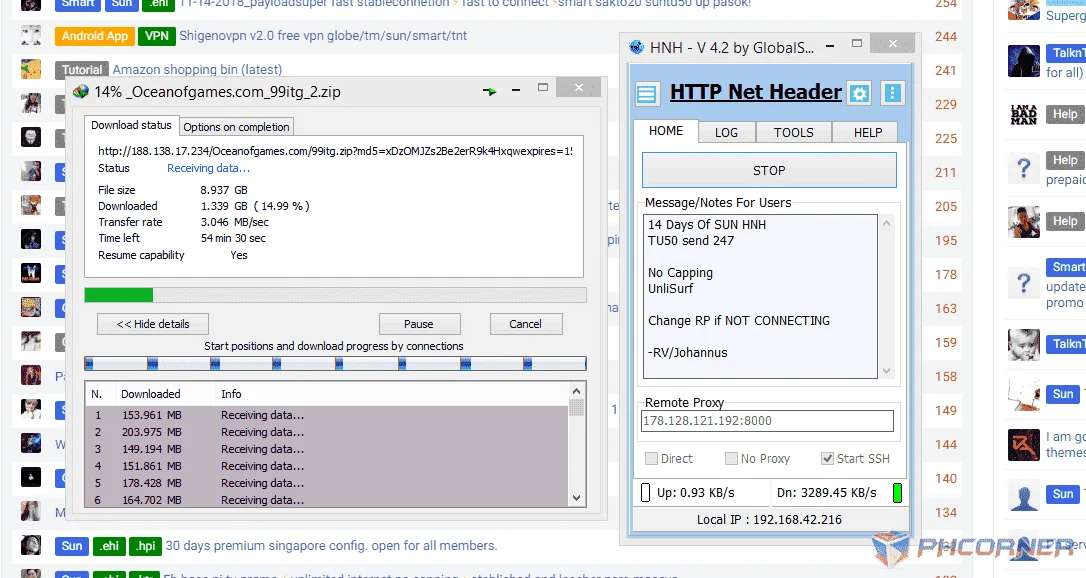Click the download URL text
Screen dimensions: 1086x578
click(x=335, y=151)
